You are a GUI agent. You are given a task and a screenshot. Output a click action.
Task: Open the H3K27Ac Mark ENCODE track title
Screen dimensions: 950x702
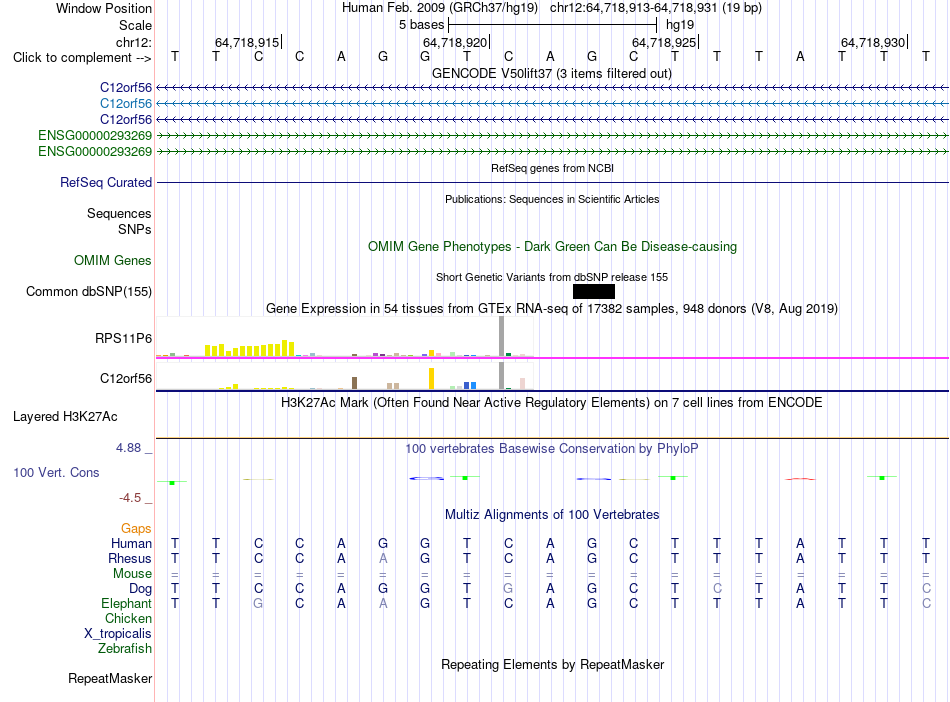pyautogui.click(x=552, y=403)
